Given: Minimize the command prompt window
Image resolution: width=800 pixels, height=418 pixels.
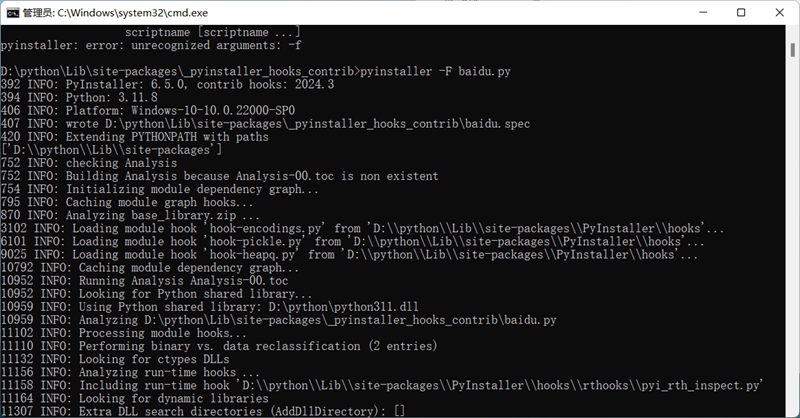Looking at the screenshot, I should point(703,12).
